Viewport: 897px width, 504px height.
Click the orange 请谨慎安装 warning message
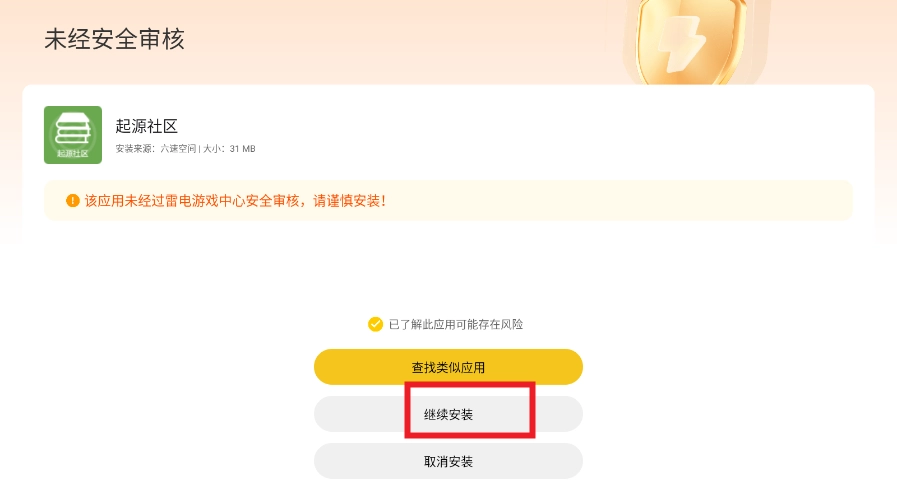pos(350,201)
